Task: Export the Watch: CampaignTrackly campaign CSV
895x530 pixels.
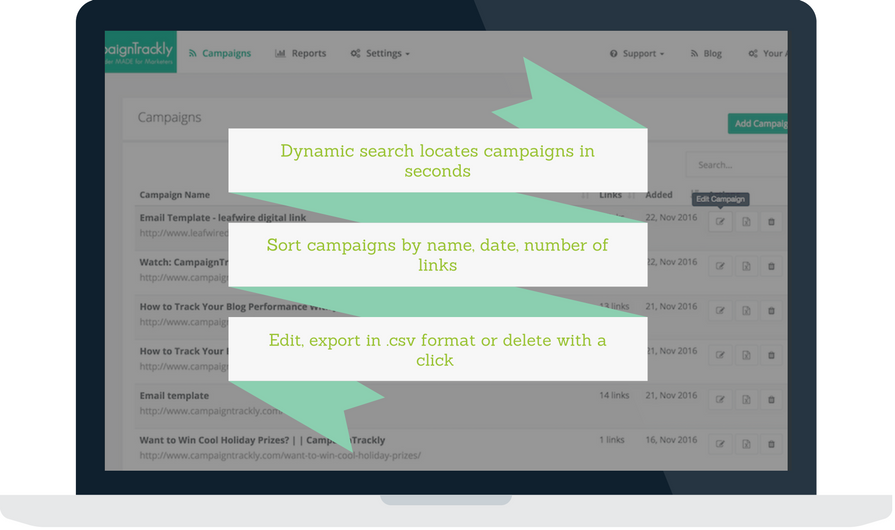Action: (x=746, y=266)
